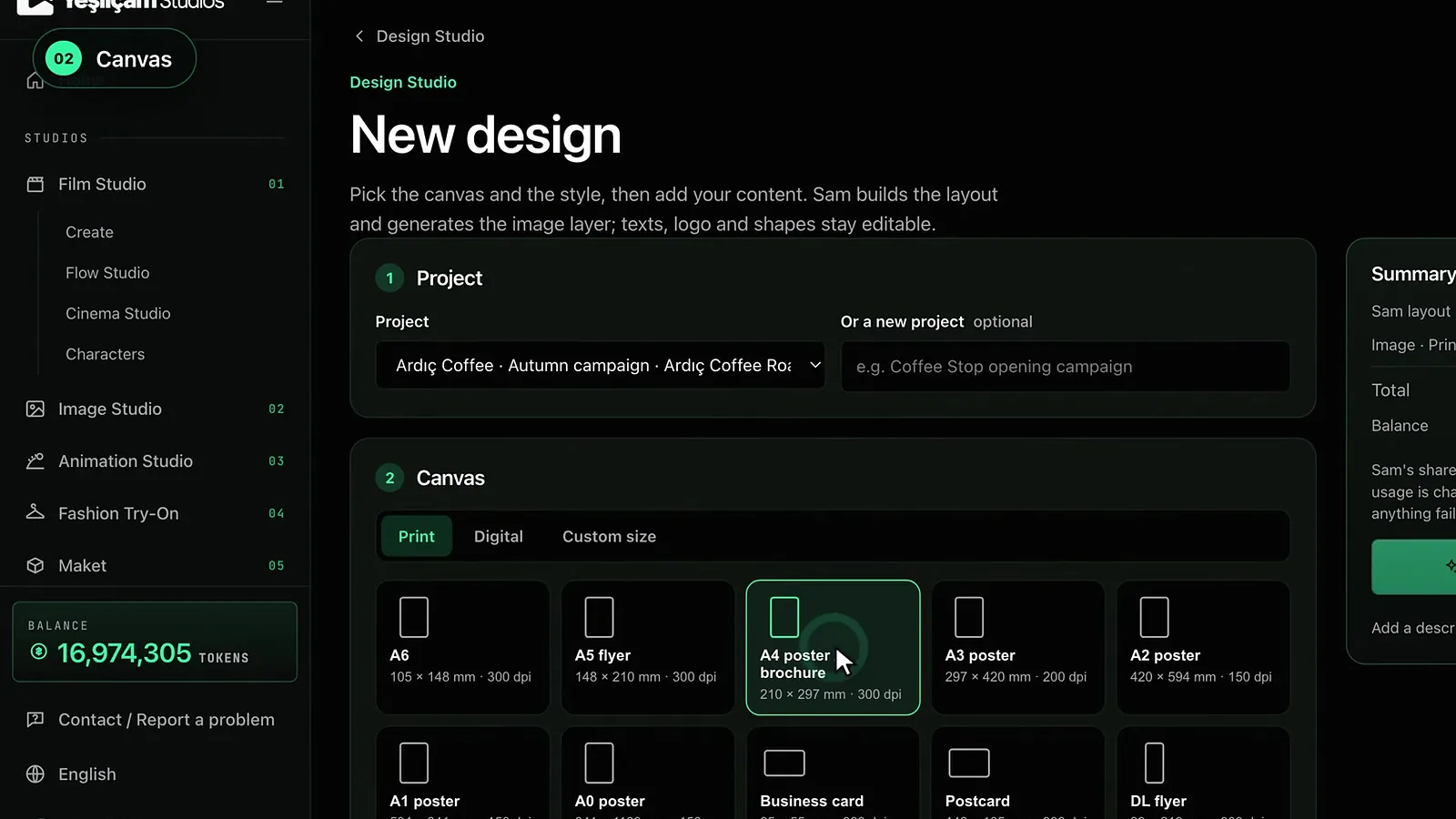
Task: Click the Postcard landscape icon
Action: (x=969, y=763)
